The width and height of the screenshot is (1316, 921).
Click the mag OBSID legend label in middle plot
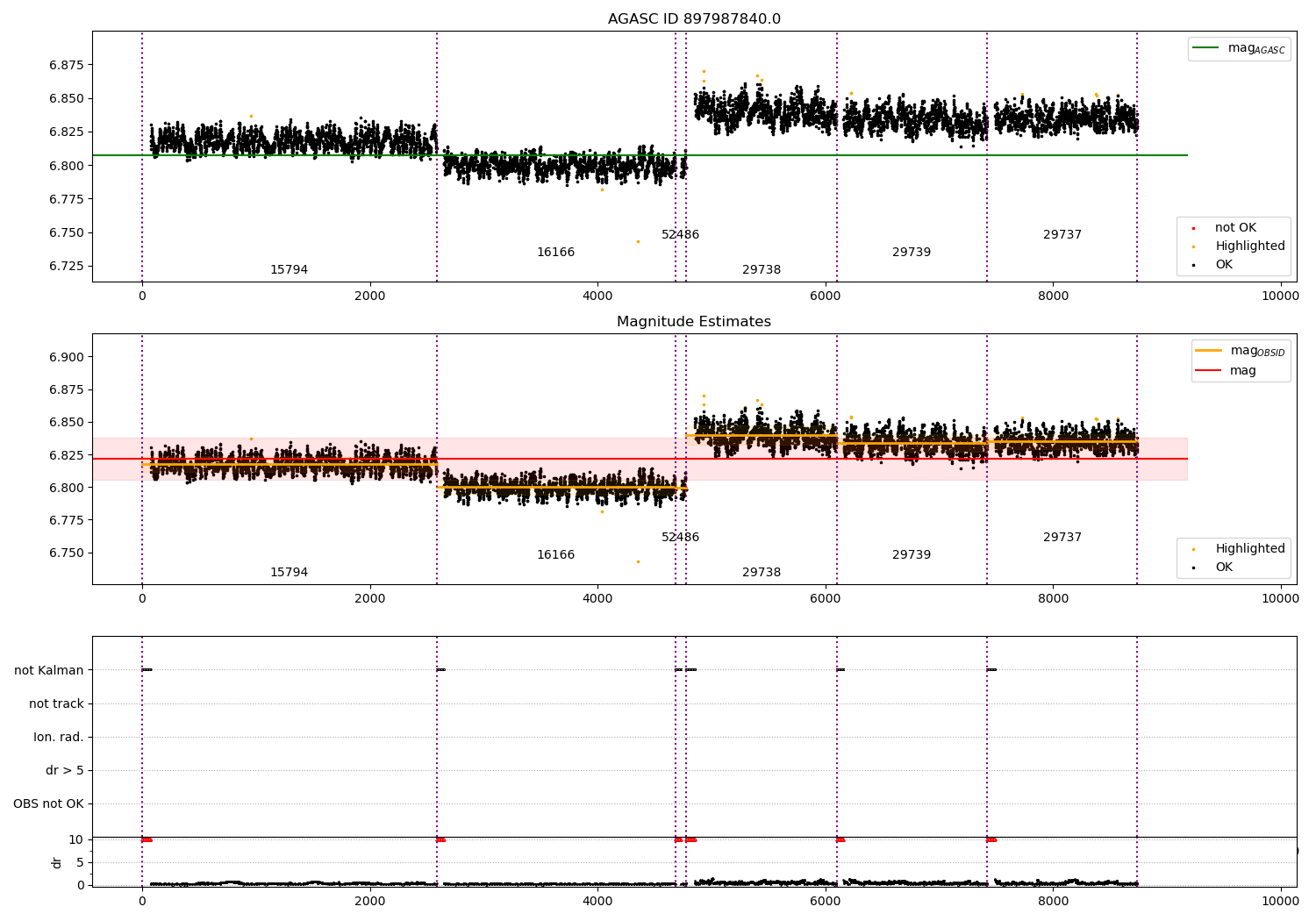click(1257, 351)
